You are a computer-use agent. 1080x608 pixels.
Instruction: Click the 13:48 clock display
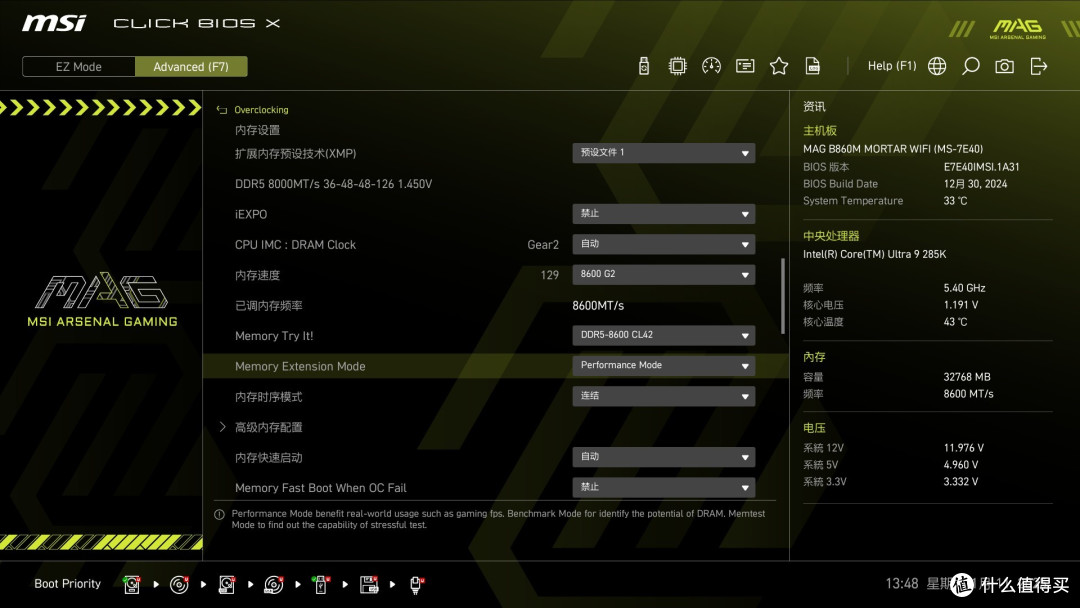pyautogui.click(x=902, y=583)
